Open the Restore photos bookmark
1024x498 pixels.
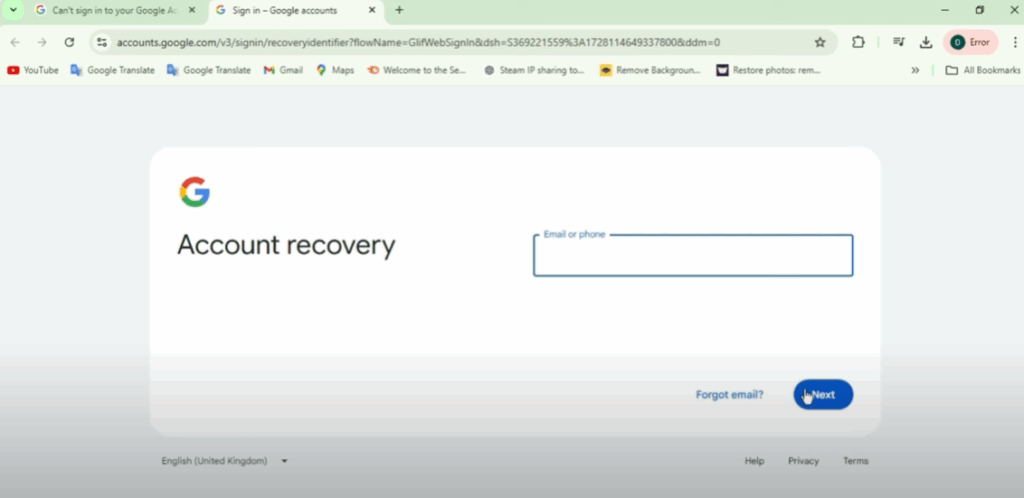coord(769,70)
